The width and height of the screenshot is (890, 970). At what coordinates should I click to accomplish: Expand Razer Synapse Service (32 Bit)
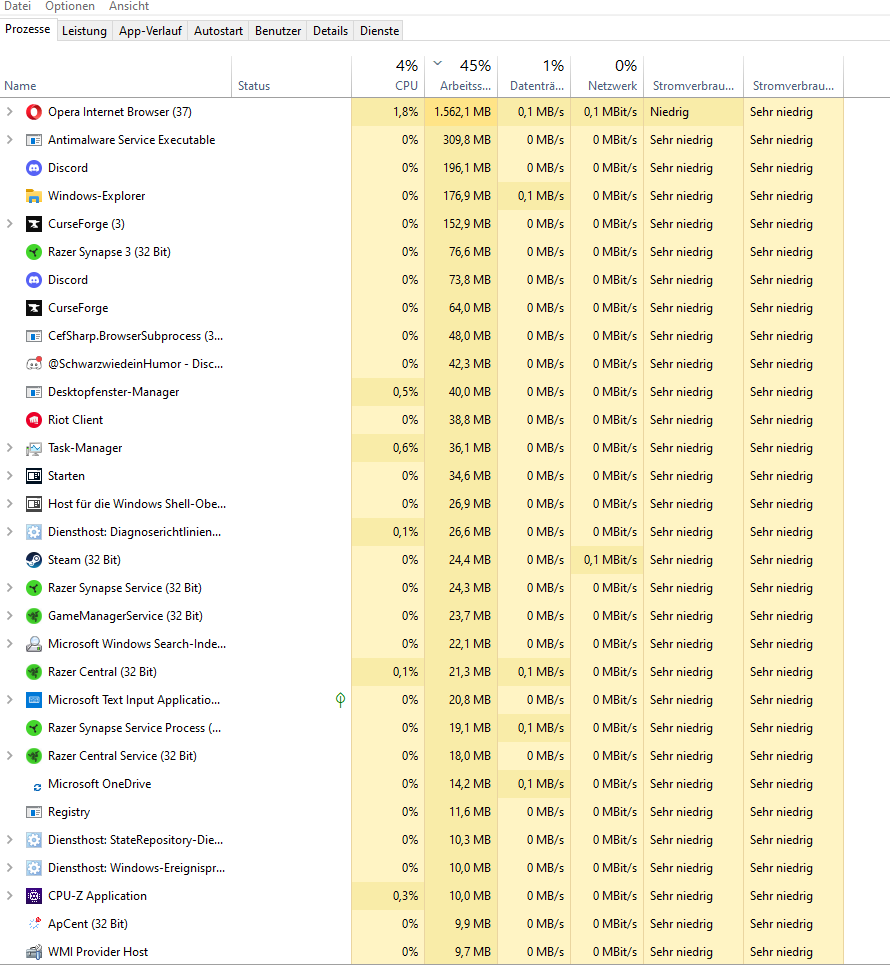[9, 588]
